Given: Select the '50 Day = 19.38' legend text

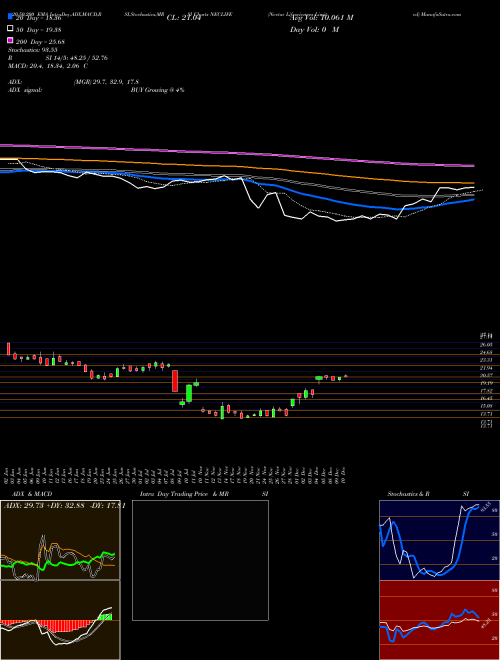Looking at the screenshot, I should 39,29.
